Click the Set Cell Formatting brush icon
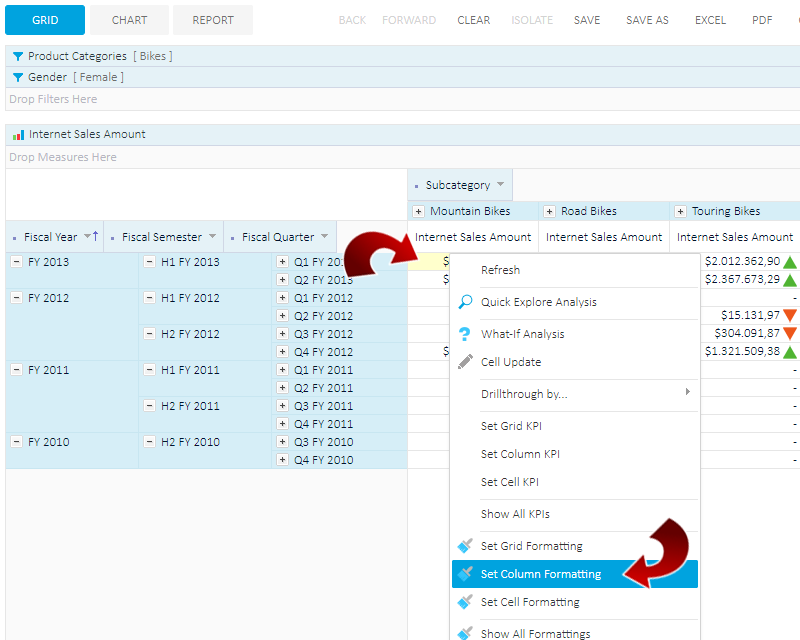 (x=465, y=602)
